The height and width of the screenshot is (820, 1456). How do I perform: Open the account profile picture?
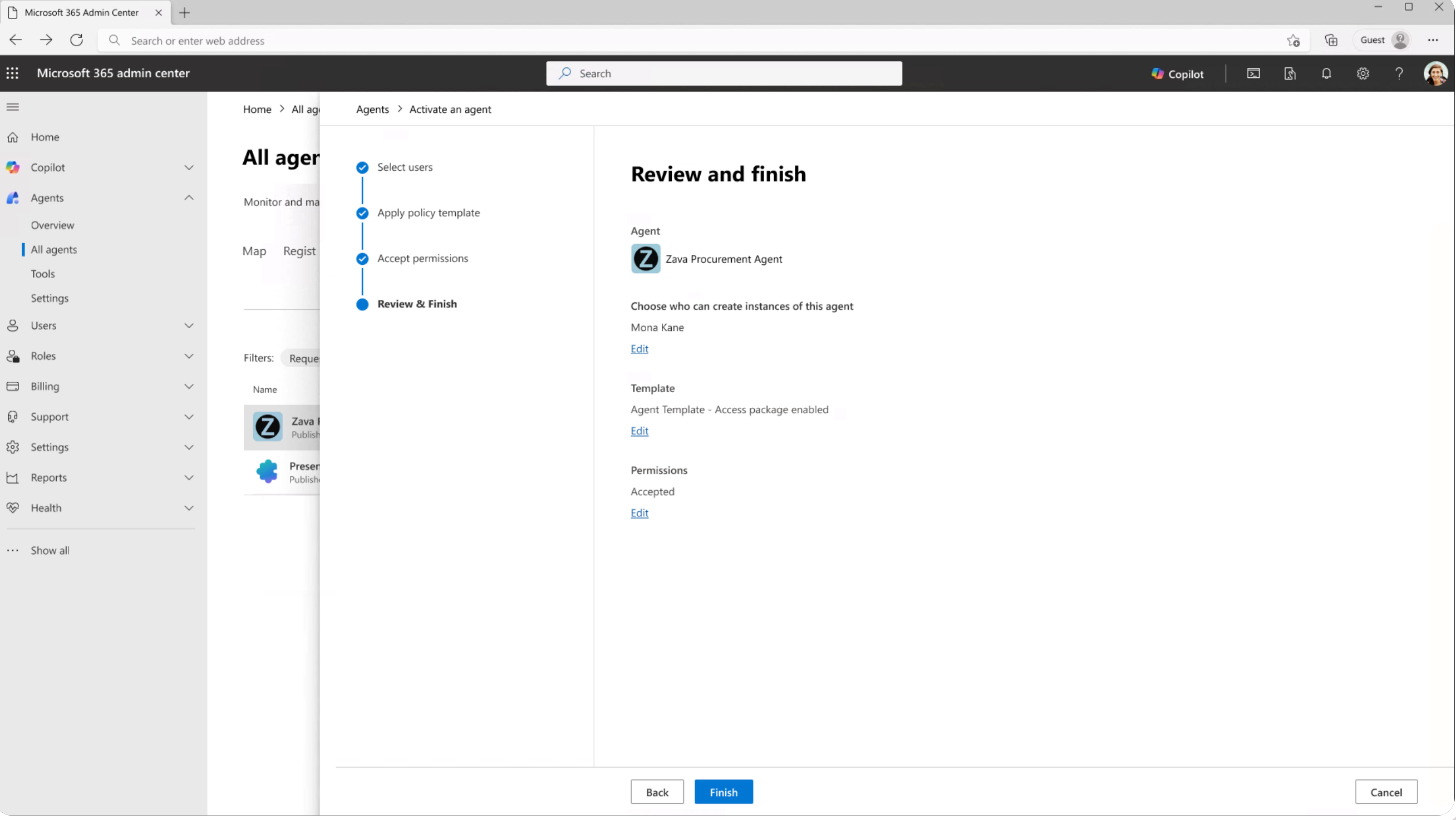pos(1435,73)
